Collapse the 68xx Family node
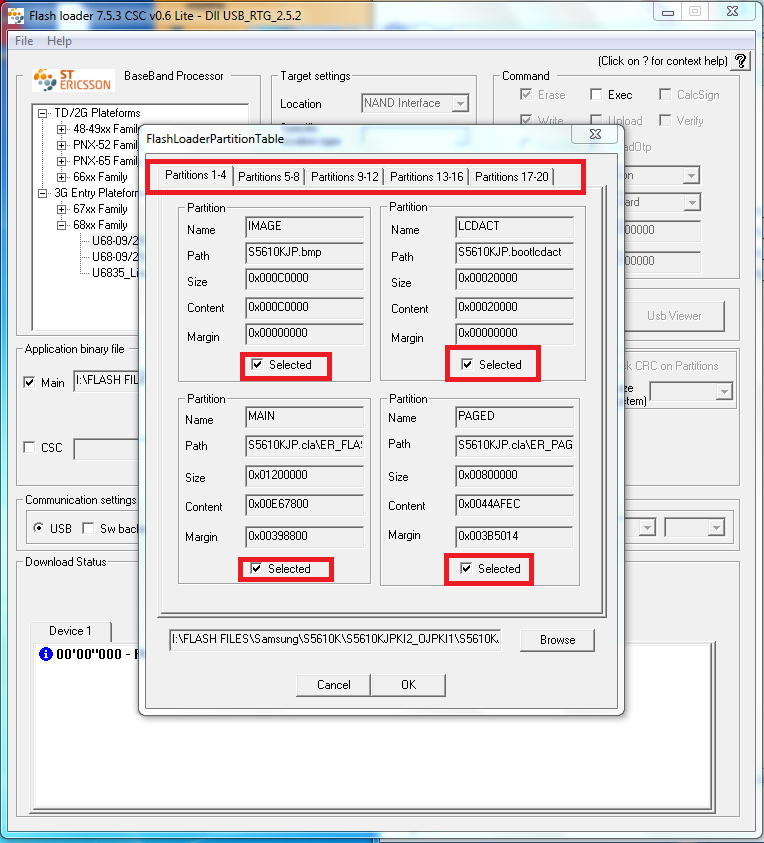Viewport: 764px width, 843px height. coord(61,225)
